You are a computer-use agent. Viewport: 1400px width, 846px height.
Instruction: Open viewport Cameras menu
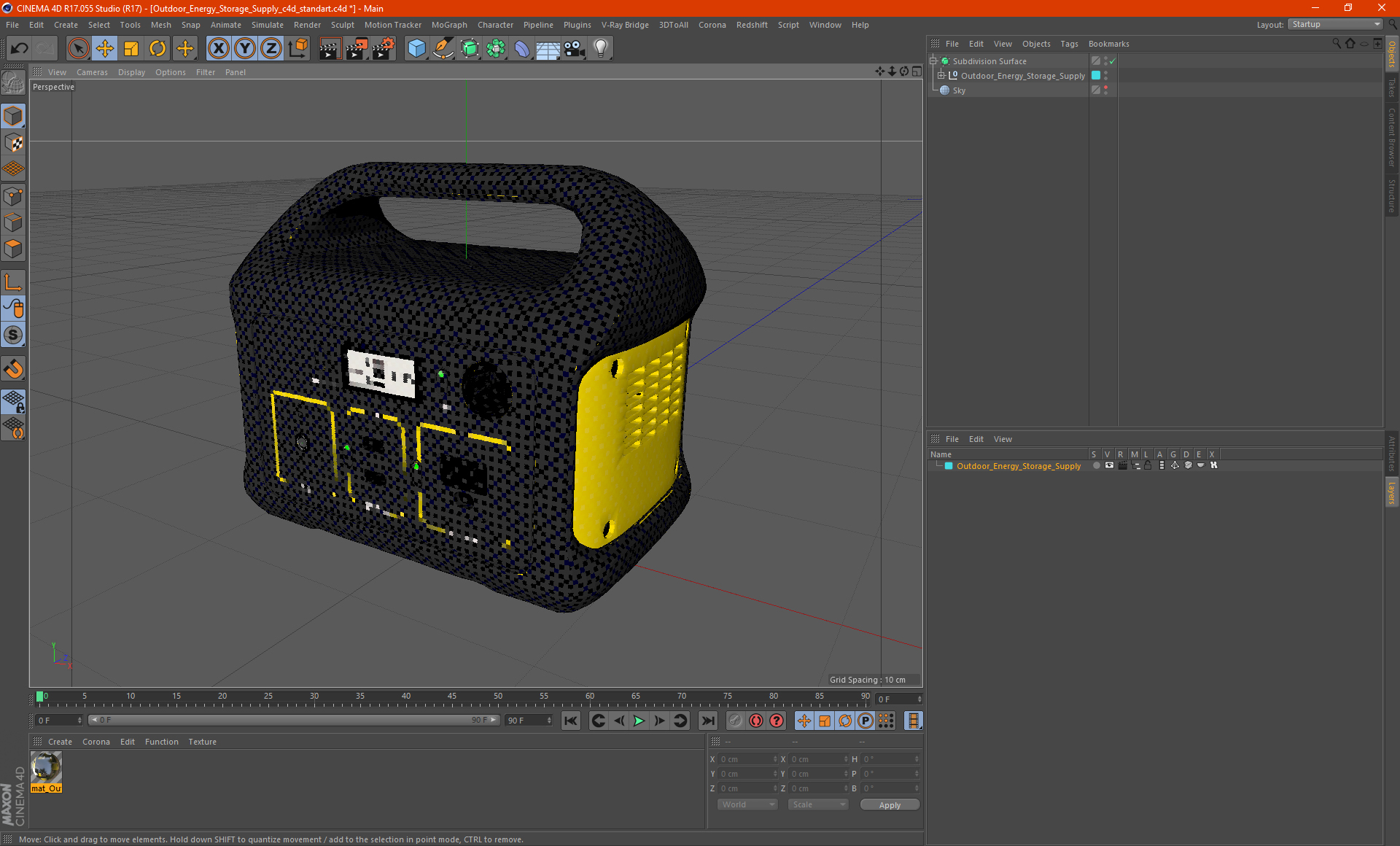pyautogui.click(x=92, y=72)
